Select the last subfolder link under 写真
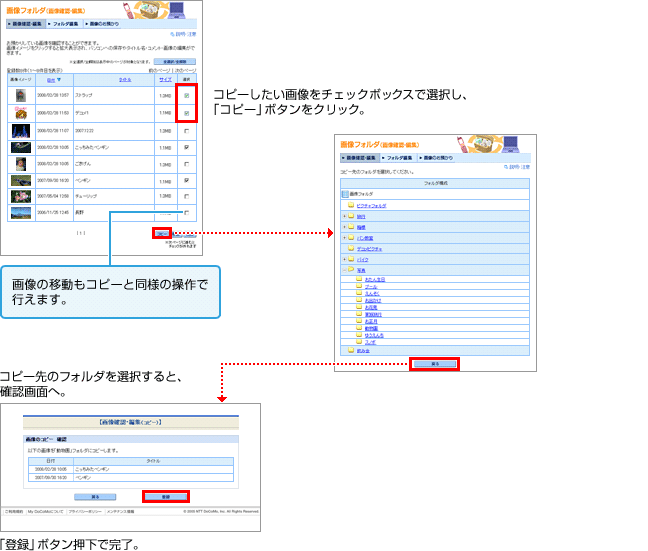This screenshot has height=551, width=648. pos(370,343)
